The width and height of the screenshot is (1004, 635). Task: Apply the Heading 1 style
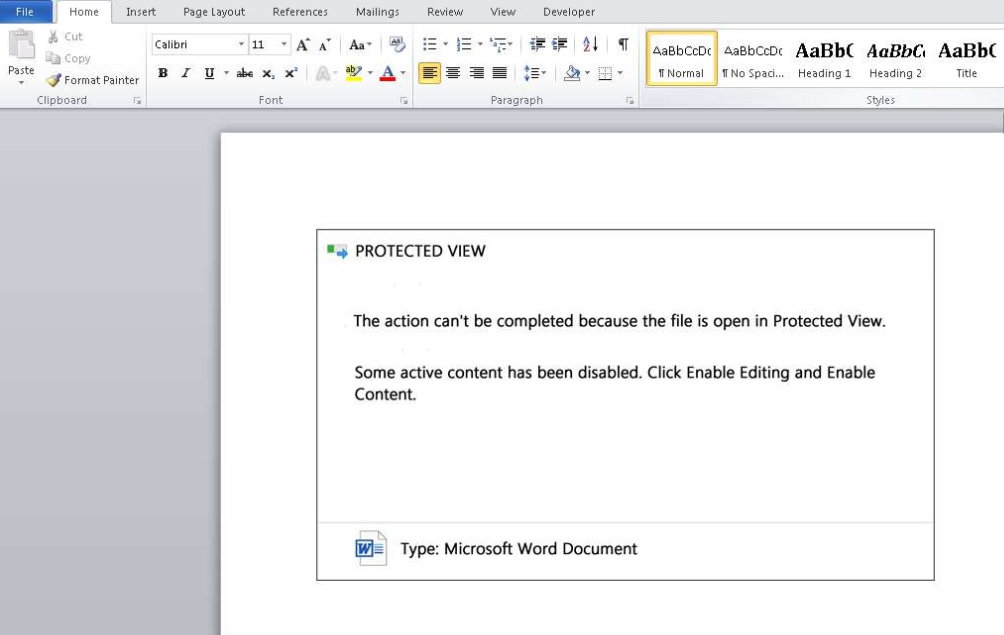click(x=824, y=59)
